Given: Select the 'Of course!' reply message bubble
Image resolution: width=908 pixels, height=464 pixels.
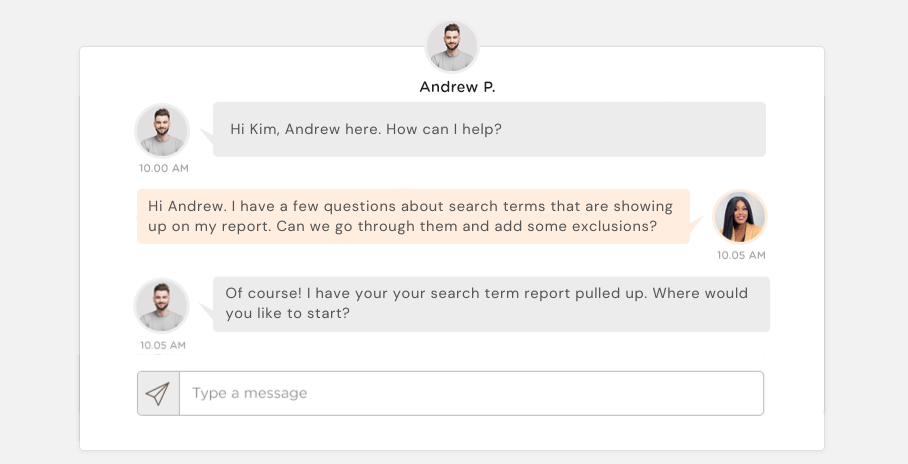Looking at the screenshot, I should [491, 304].
